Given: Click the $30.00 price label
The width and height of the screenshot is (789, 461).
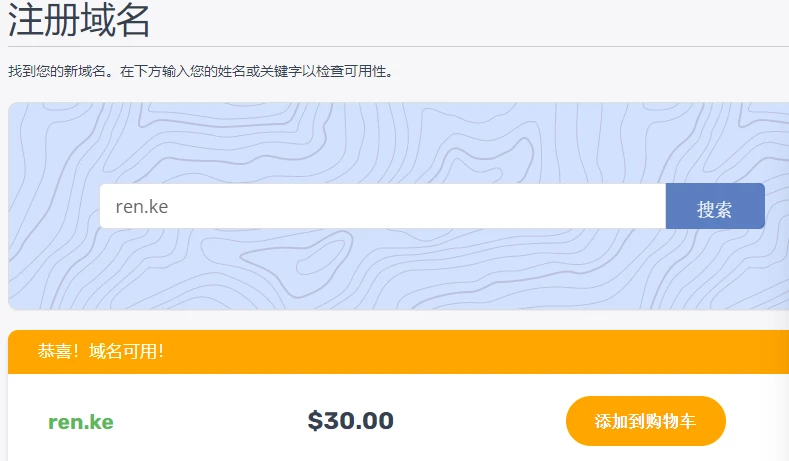Looking at the screenshot, I should 350,421.
